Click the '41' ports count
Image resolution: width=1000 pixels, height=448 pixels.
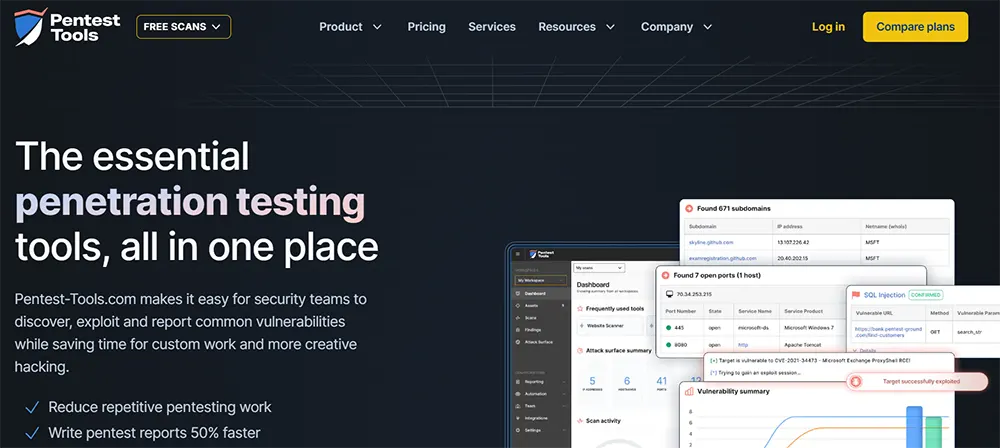pyautogui.click(x=662, y=381)
